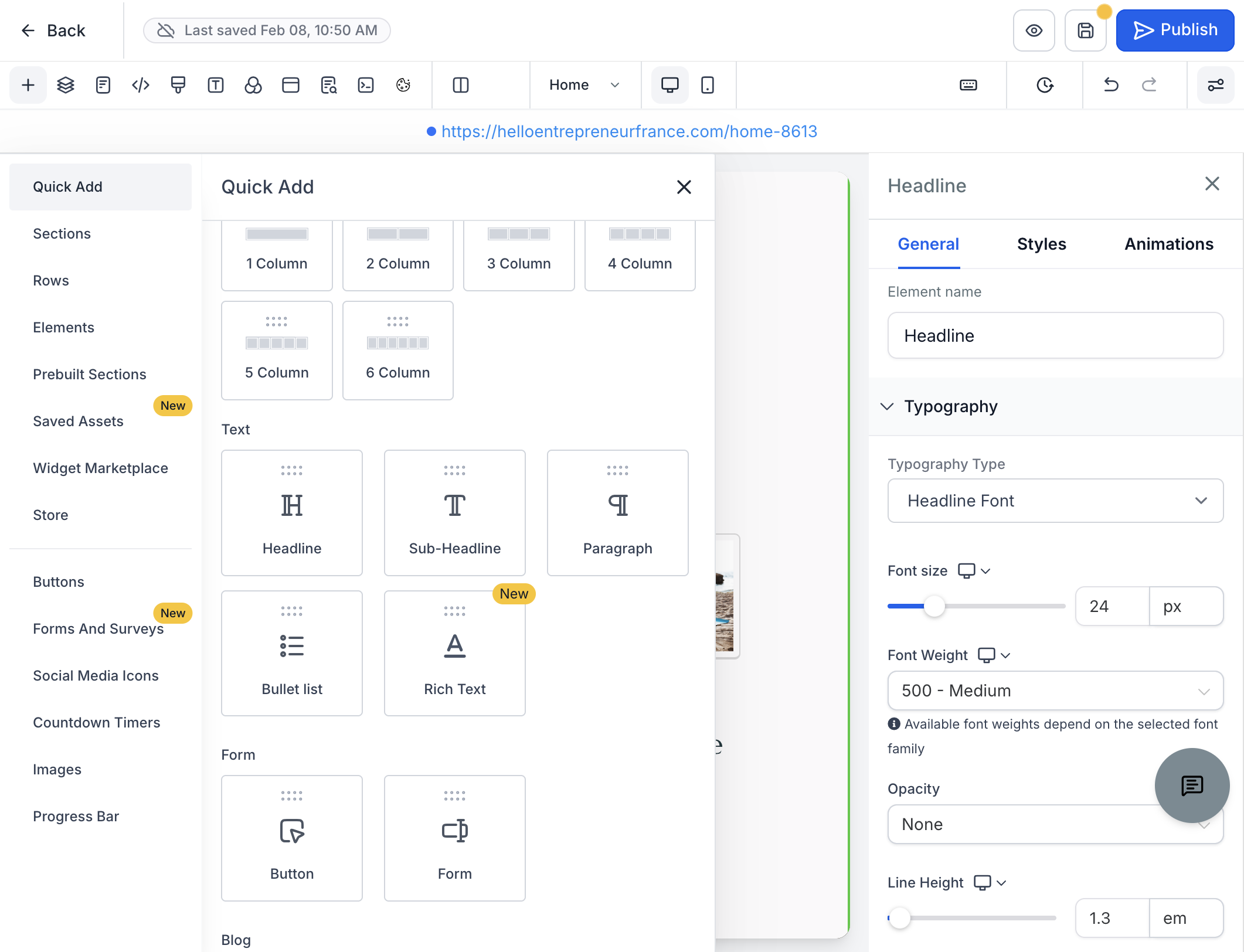Click the undo arrow
This screenshot has height=952, width=1244.
click(x=1111, y=85)
